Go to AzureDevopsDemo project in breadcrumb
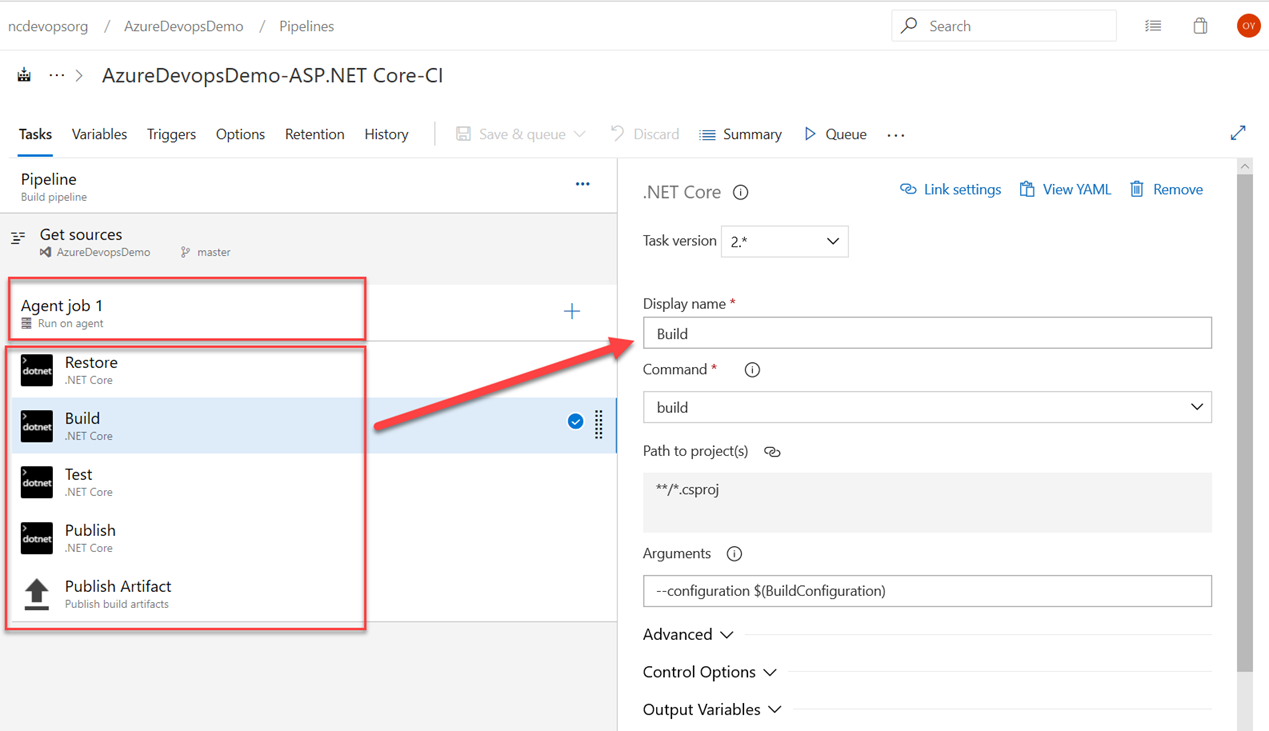1269x731 pixels. coord(184,26)
